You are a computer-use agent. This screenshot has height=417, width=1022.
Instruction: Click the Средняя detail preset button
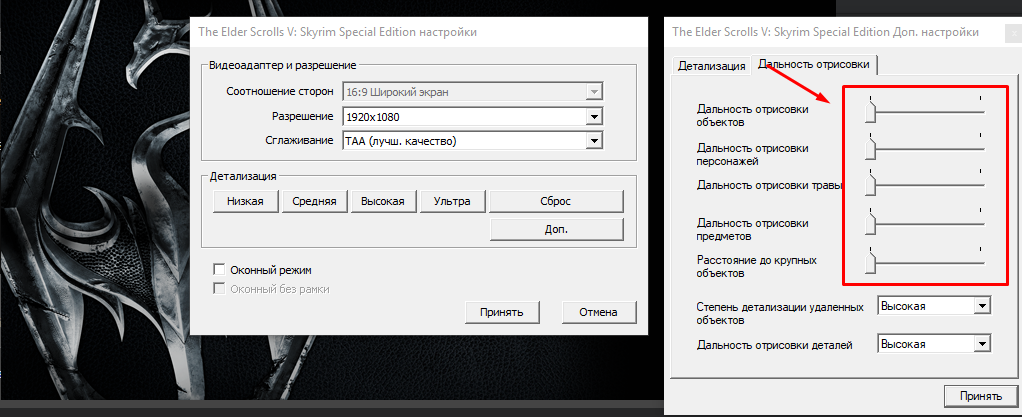point(314,201)
